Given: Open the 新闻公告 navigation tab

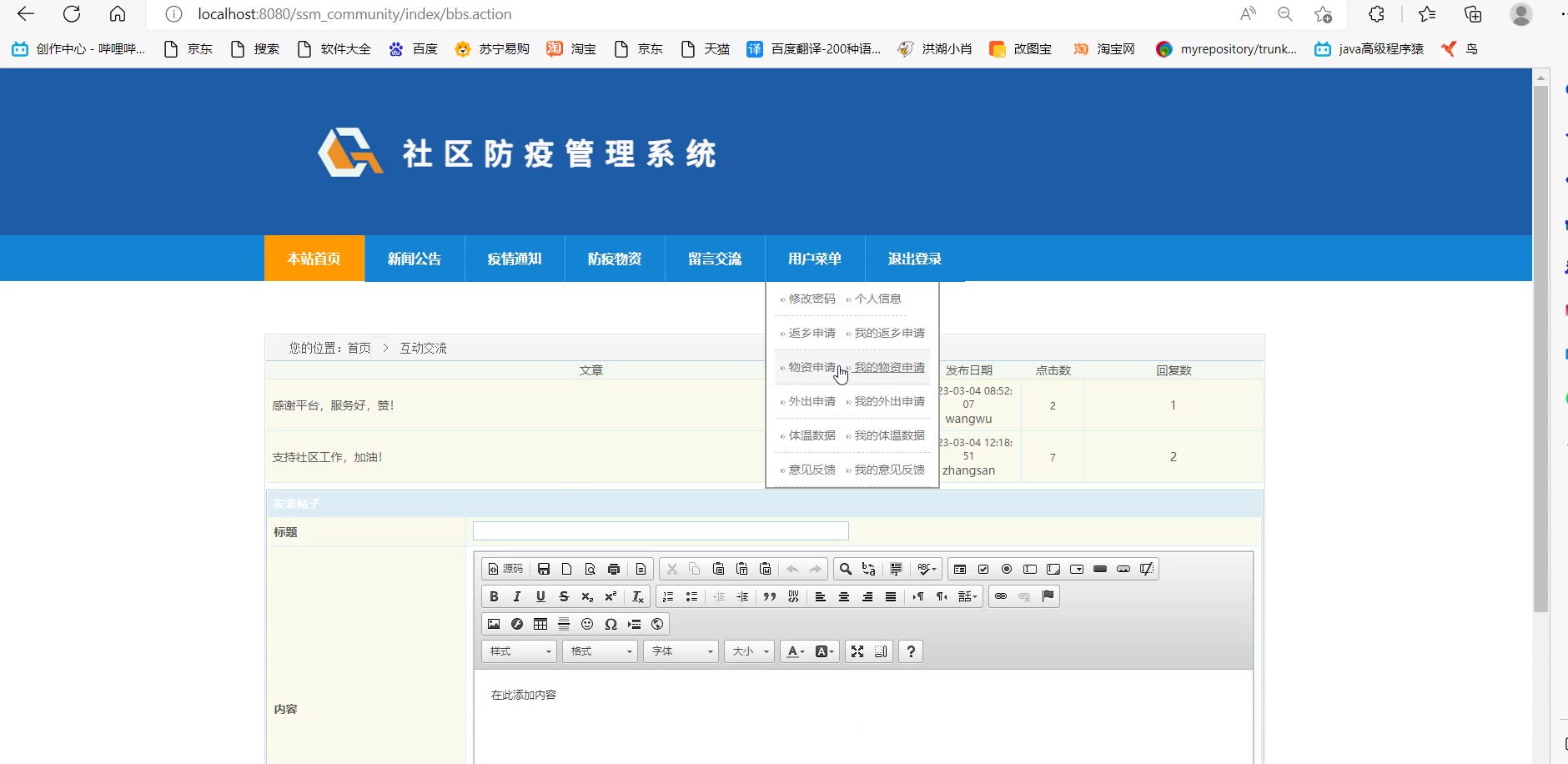Looking at the screenshot, I should coord(415,259).
